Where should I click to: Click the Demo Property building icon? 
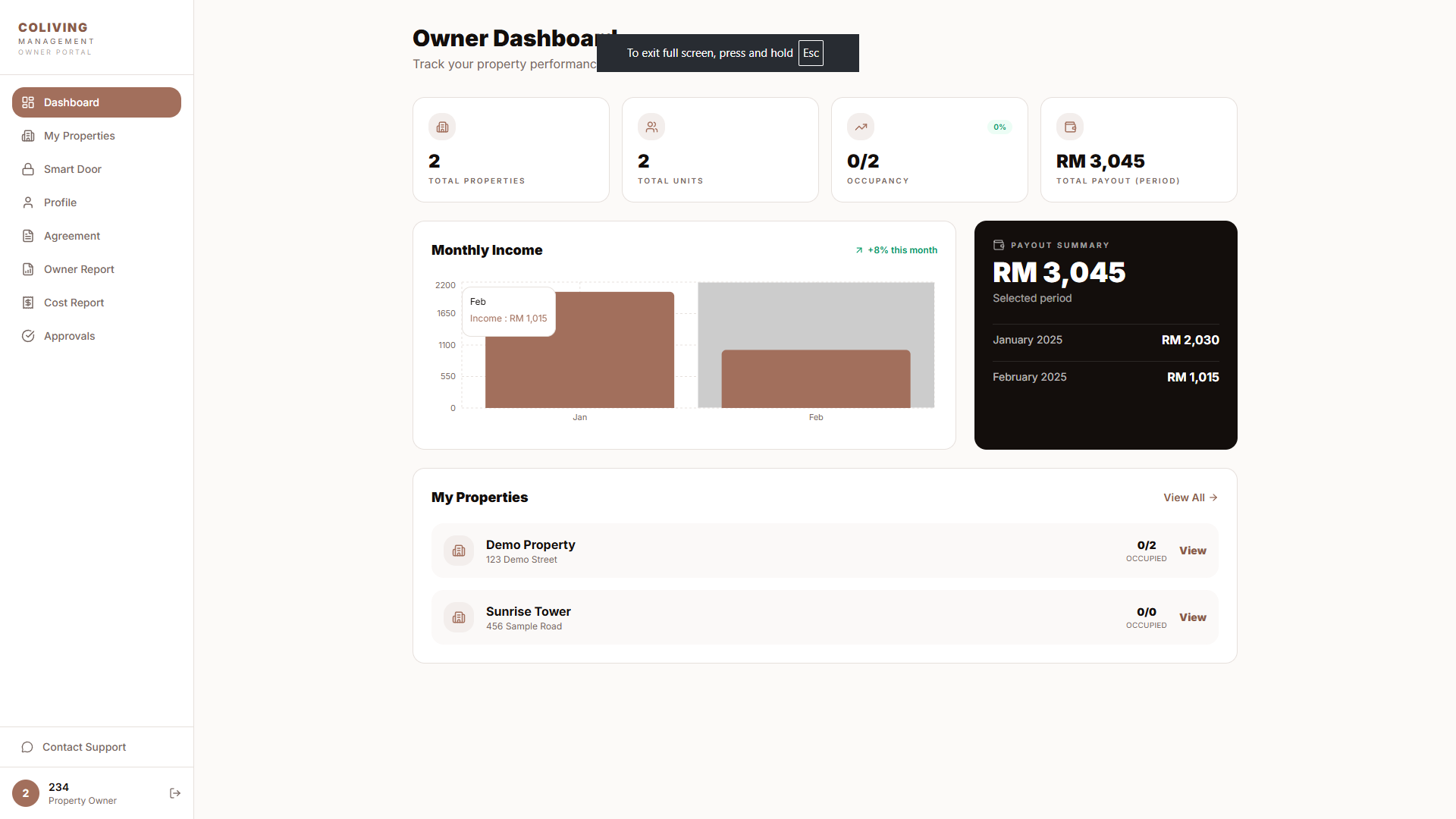point(459,551)
